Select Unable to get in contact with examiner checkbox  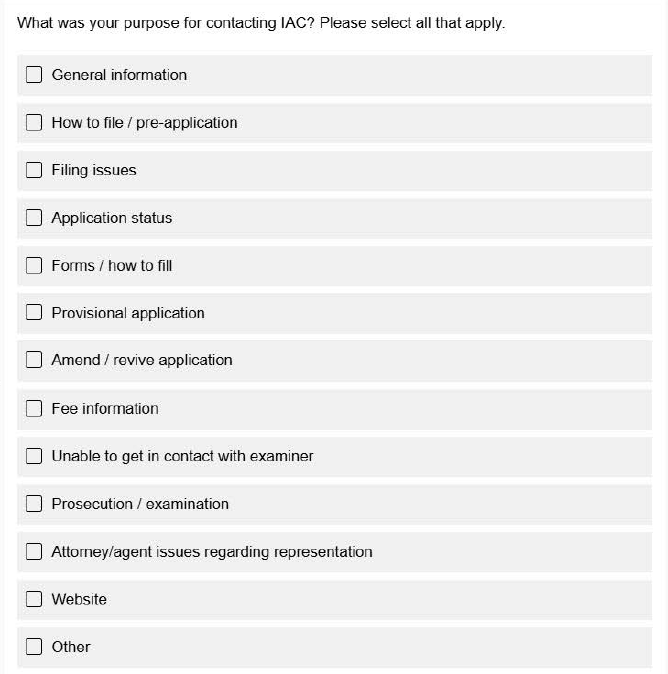pos(34,456)
